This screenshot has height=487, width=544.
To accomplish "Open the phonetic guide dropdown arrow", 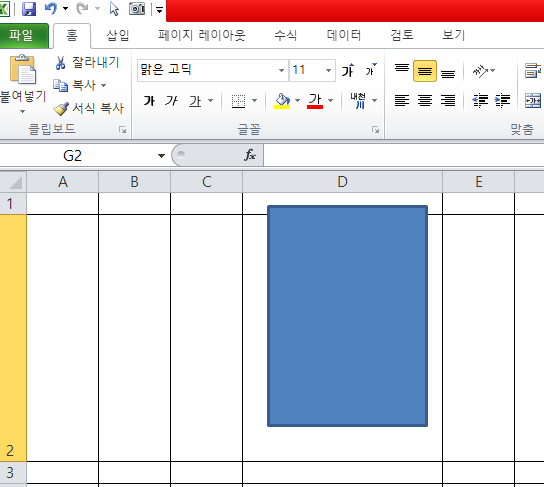I will 375,101.
